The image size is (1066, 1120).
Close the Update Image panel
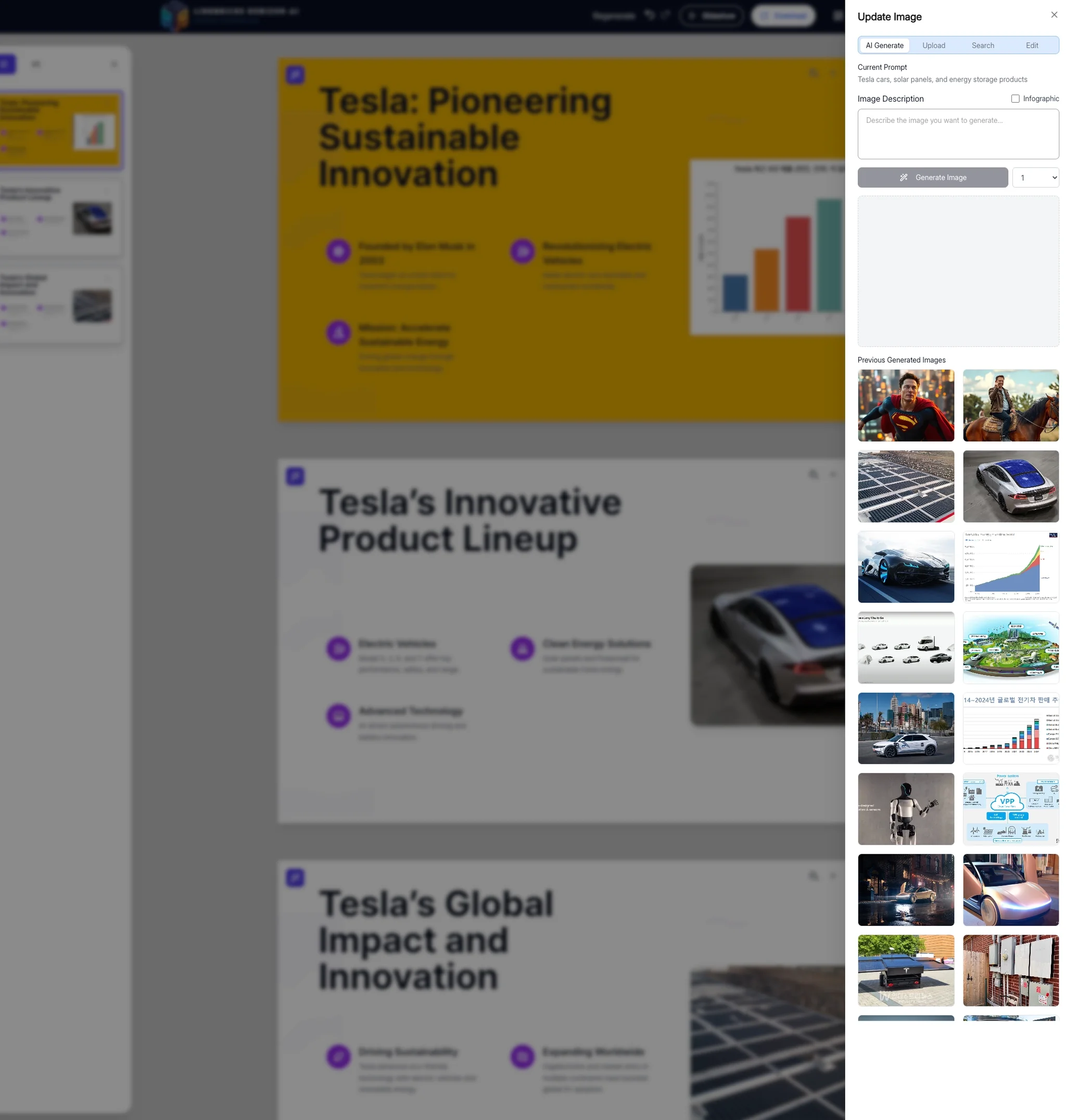click(x=1054, y=15)
